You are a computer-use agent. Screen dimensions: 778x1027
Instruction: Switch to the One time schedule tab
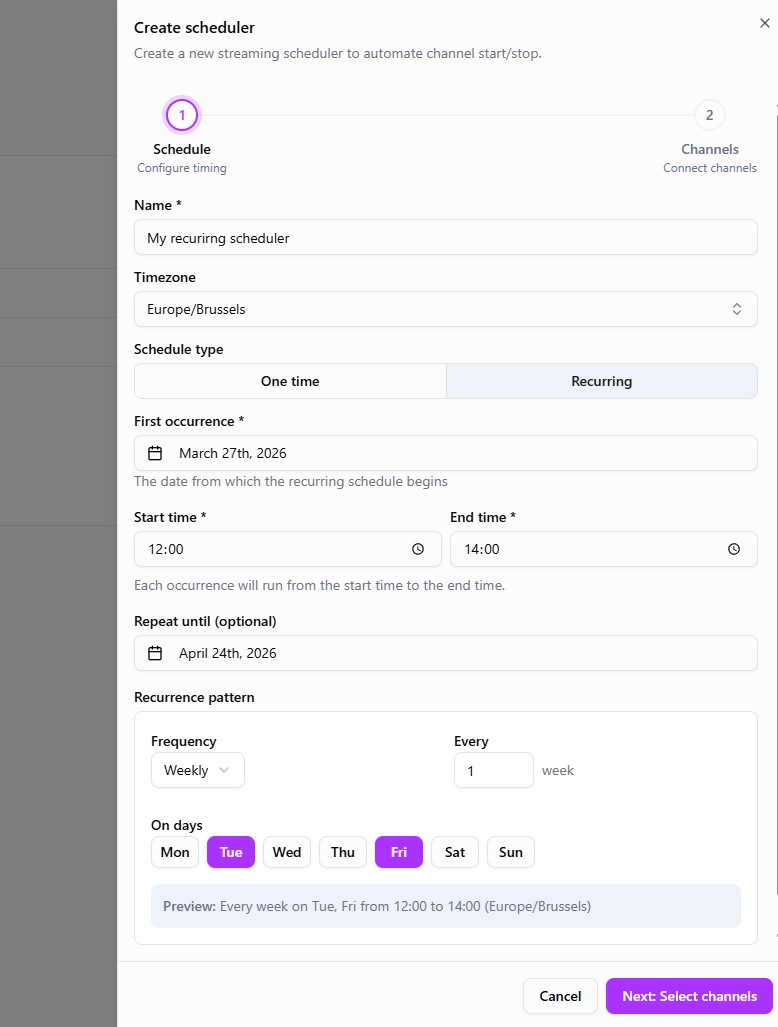(290, 381)
